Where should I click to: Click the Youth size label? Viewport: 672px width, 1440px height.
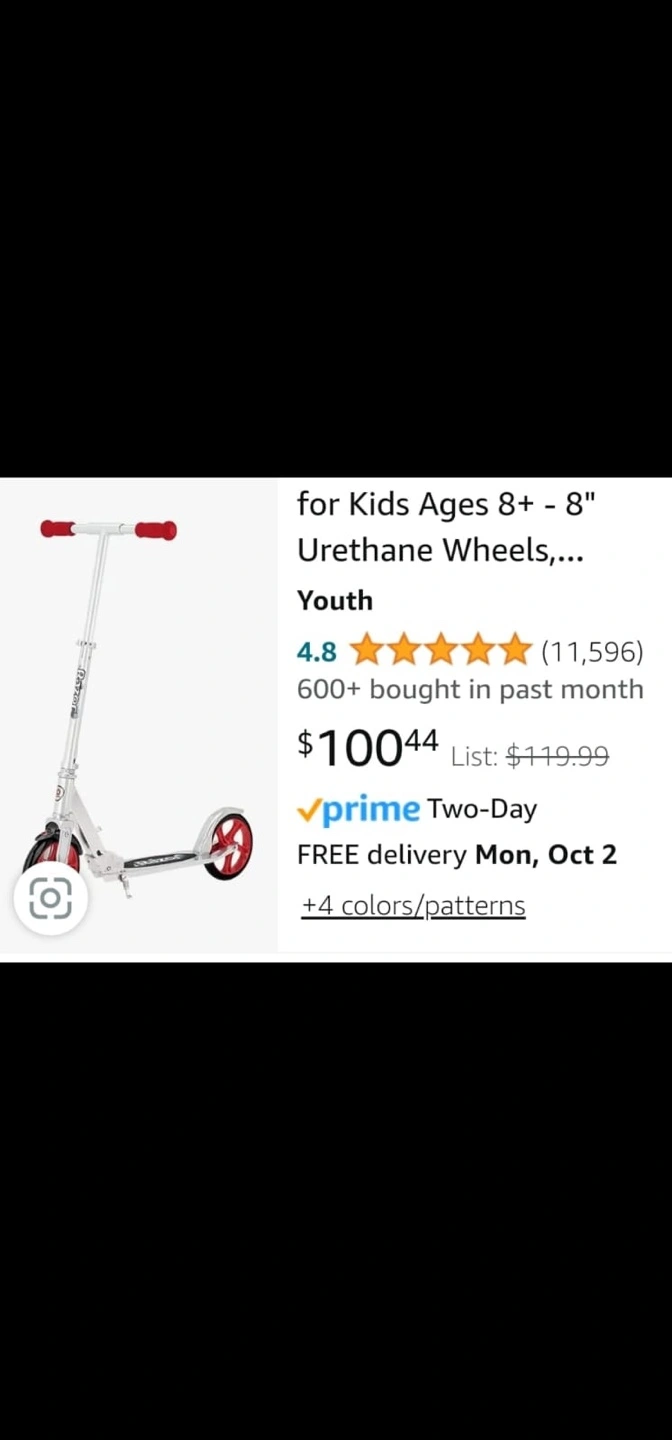point(335,600)
